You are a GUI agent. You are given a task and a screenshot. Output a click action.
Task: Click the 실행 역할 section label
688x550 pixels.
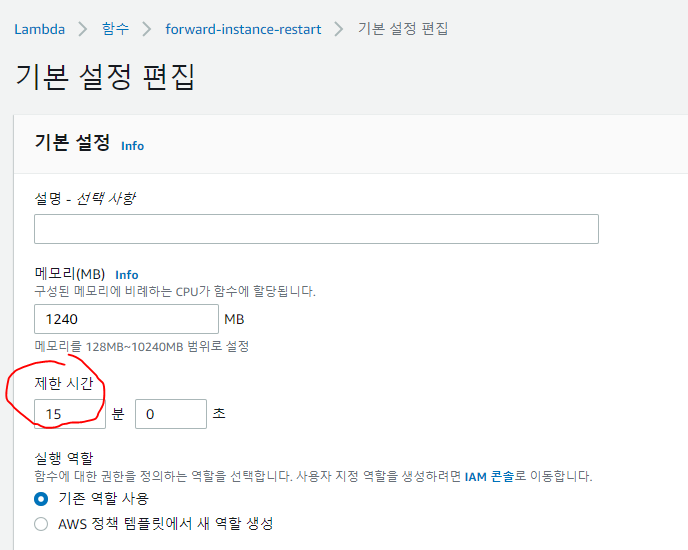pyautogui.click(x=64, y=458)
